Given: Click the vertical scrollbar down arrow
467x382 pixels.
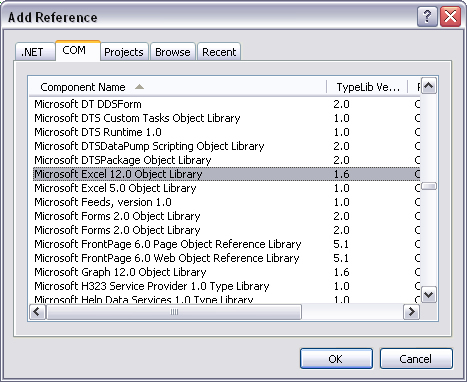Looking at the screenshot, I should (429, 295).
